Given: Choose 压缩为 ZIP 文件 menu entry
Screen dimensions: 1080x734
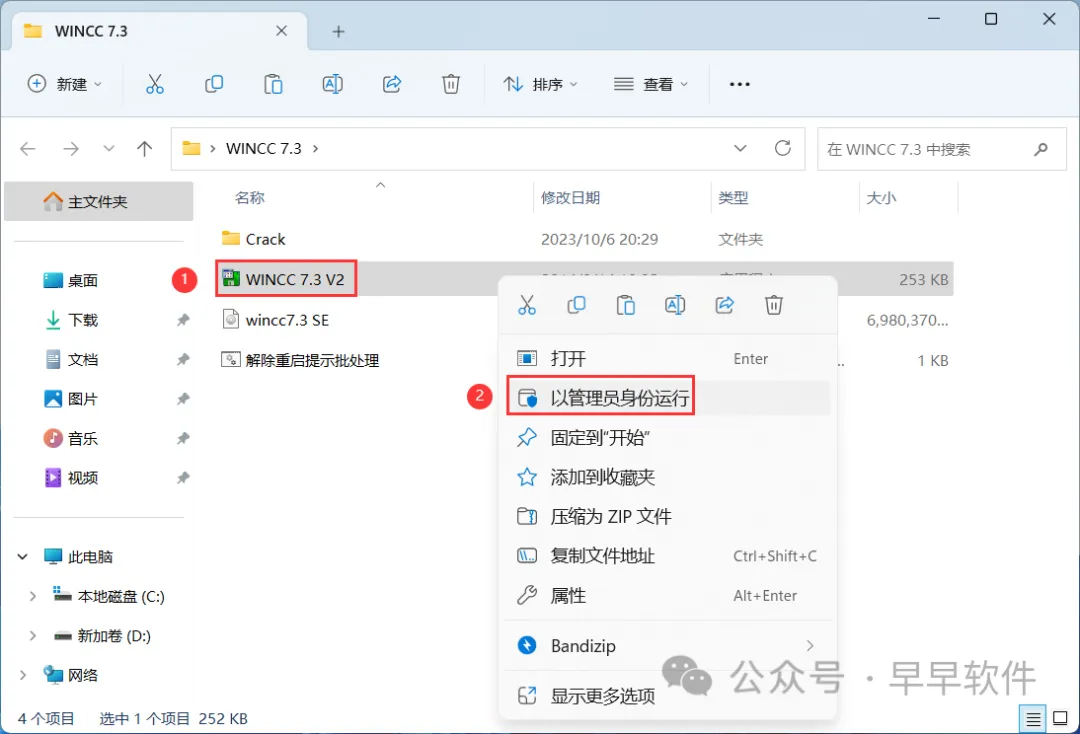Looking at the screenshot, I should coord(668,516).
